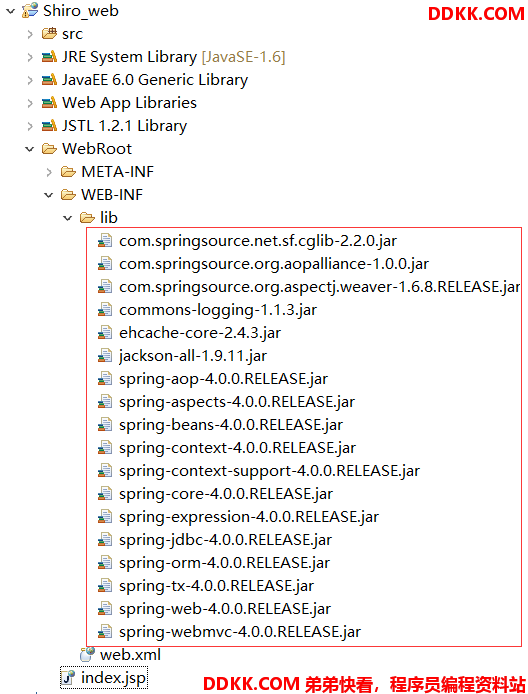Click the Shiro_web project icon
Screen dimensions: 528x694
click(30, 11)
